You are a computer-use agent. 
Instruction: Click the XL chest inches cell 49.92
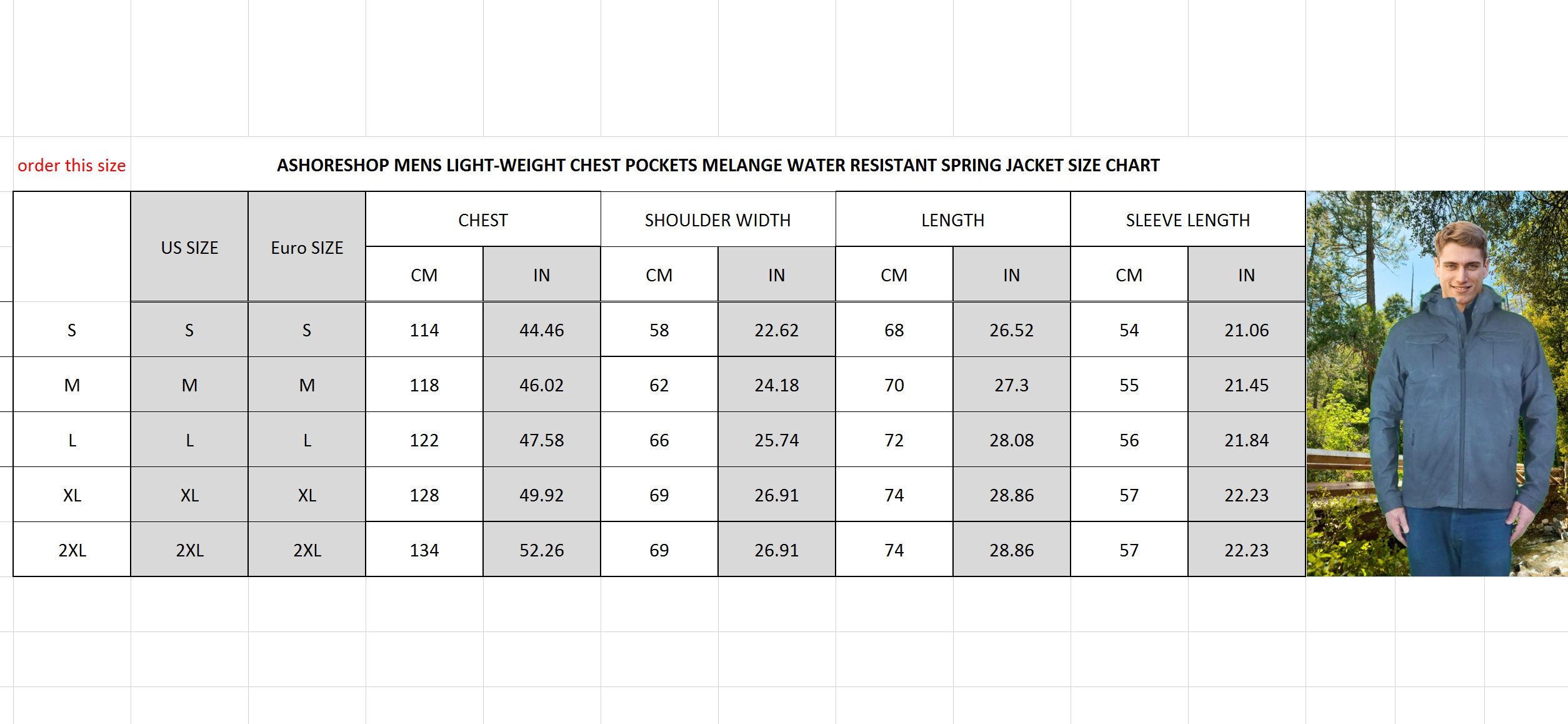click(x=542, y=495)
